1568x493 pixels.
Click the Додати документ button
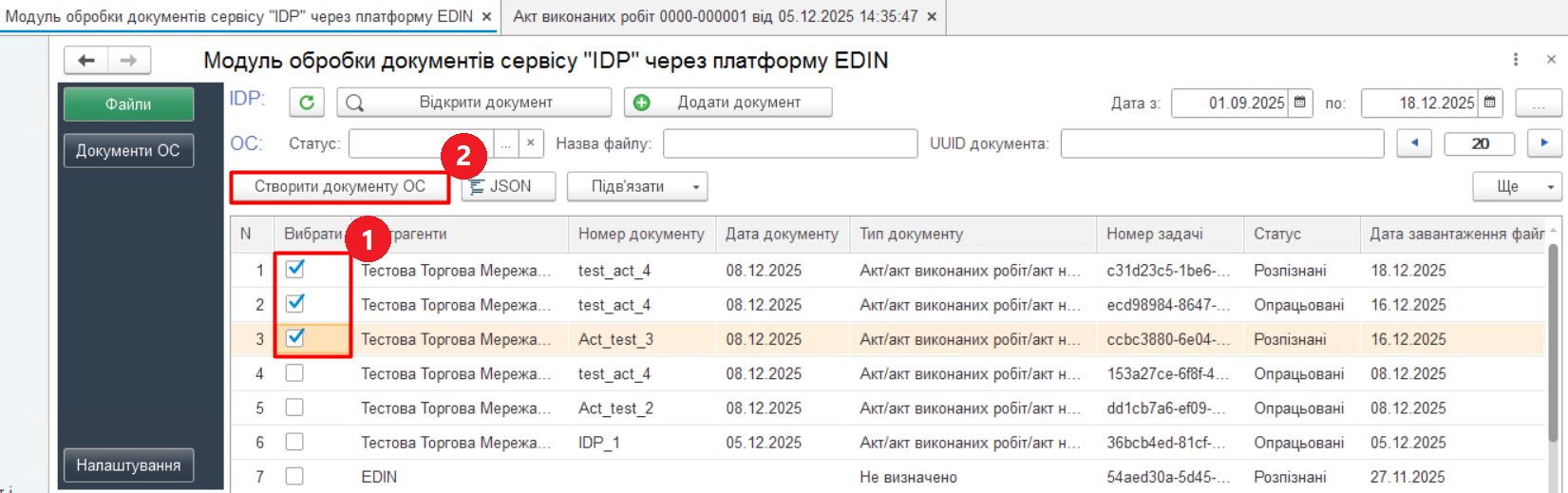click(727, 103)
